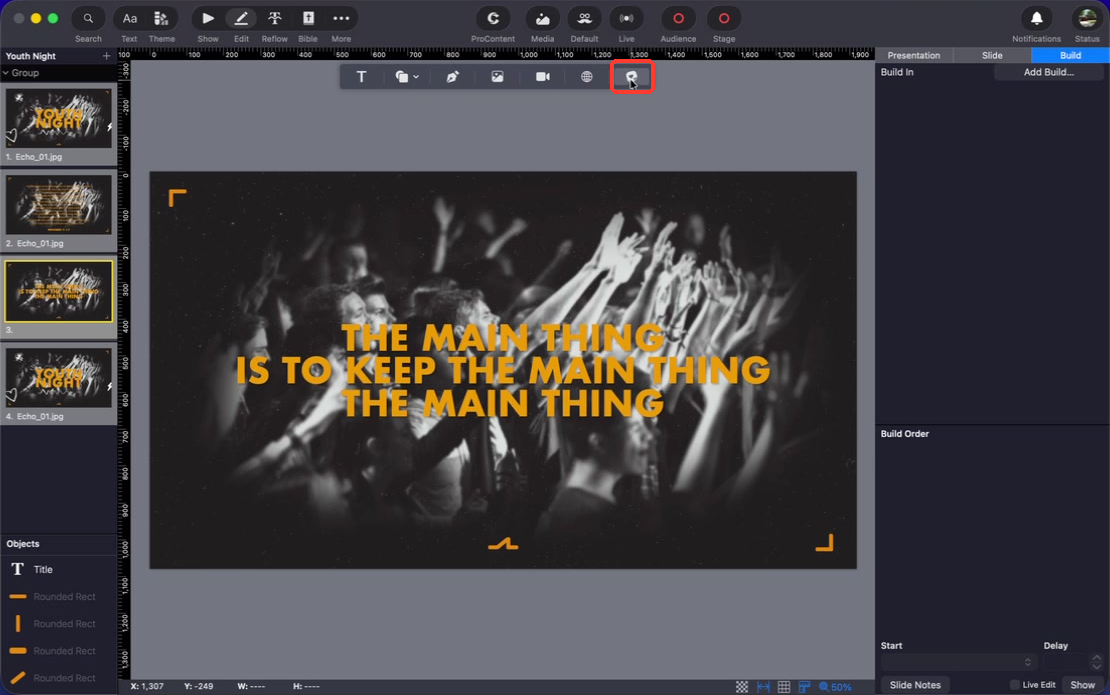Screen dimensions: 1110x695
Task: Open the Text formatting tool
Action: coord(130,19)
